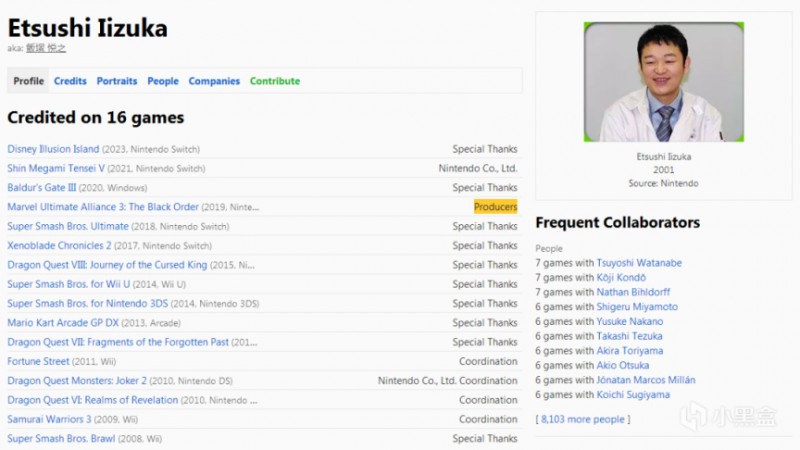Open Shin Megami Tensei V link

click(x=56, y=168)
